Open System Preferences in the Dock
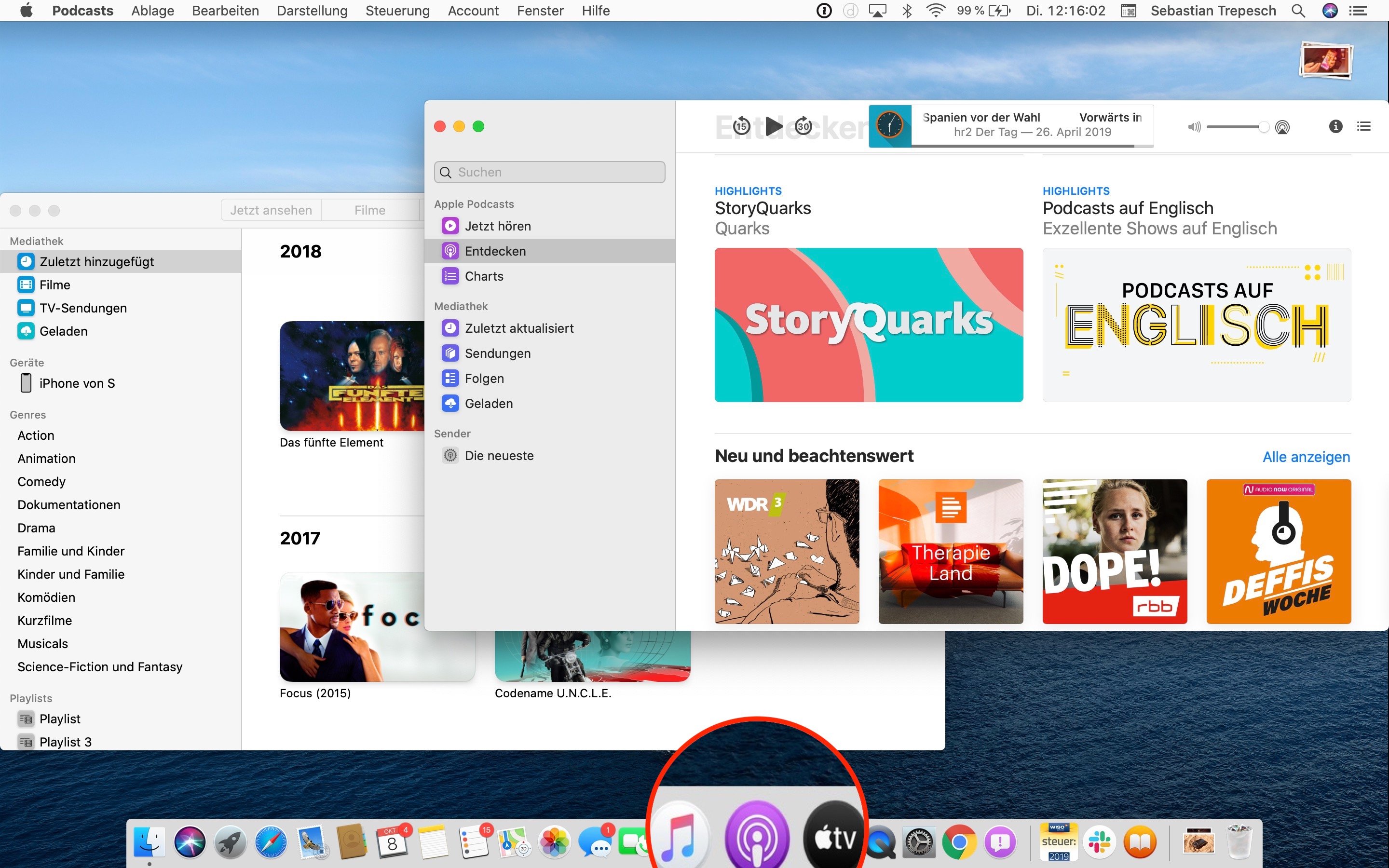Screen dimensions: 1389x868 [x=920, y=842]
